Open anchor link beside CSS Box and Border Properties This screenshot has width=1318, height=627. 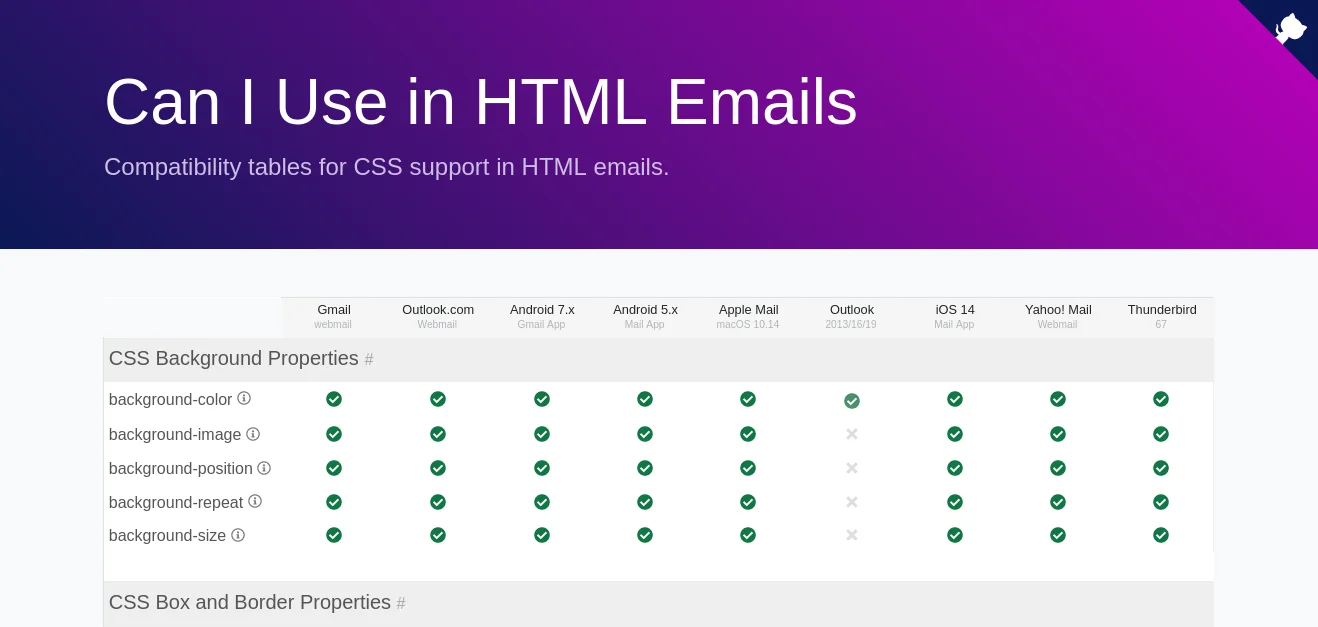[401, 603]
